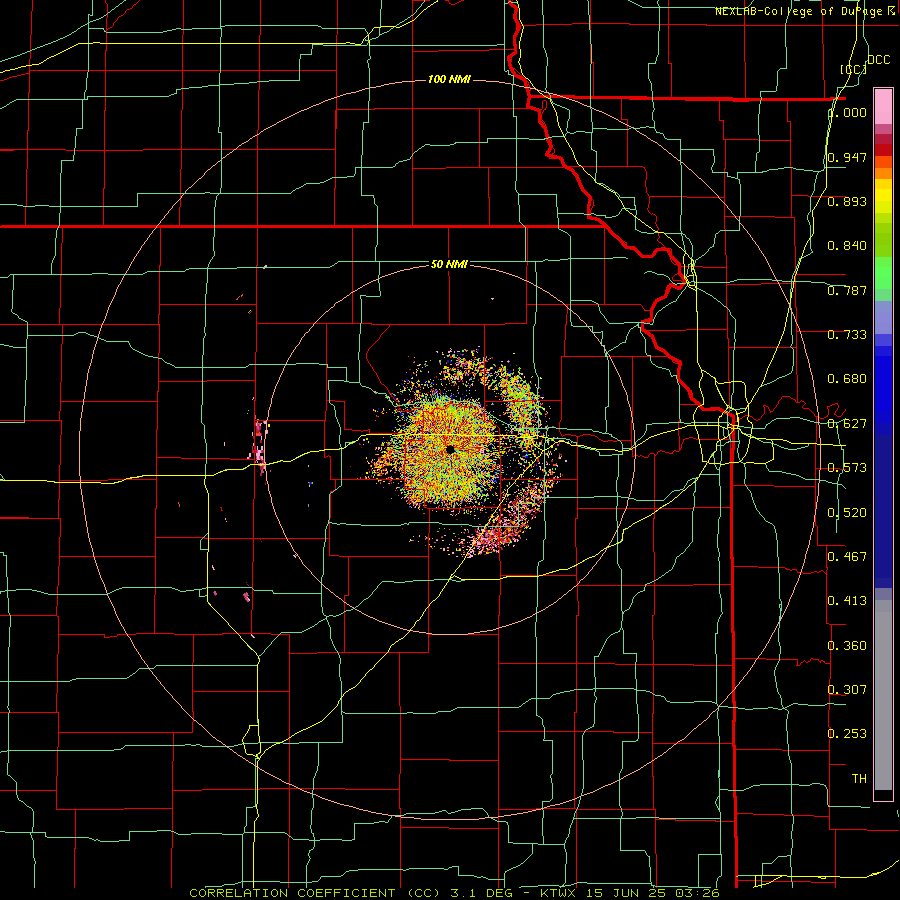Click the (CC) units label above colorbar

(853, 69)
